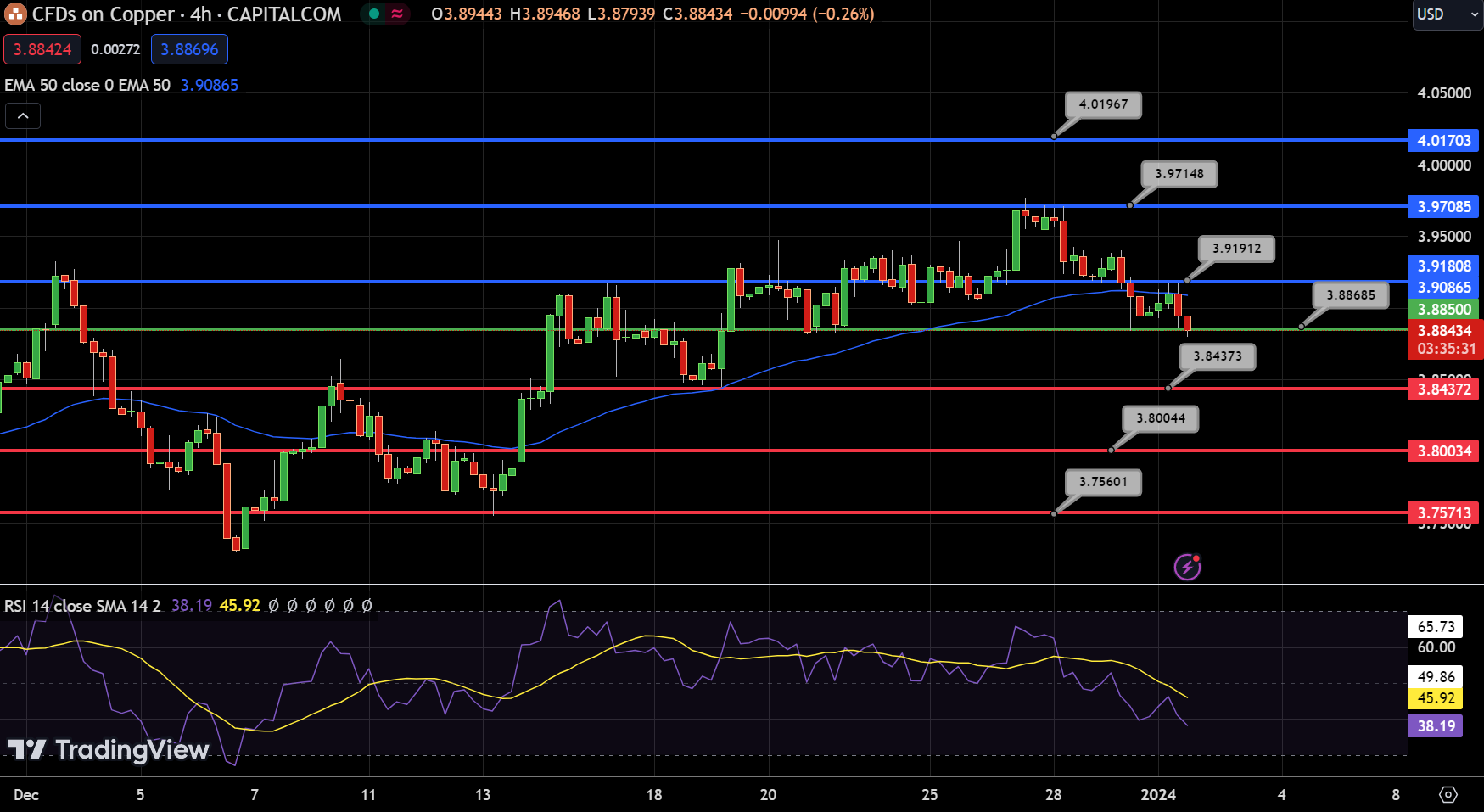Click the RSI value 38.19 in legend
Screen dimensions: 1484x812
(x=192, y=606)
